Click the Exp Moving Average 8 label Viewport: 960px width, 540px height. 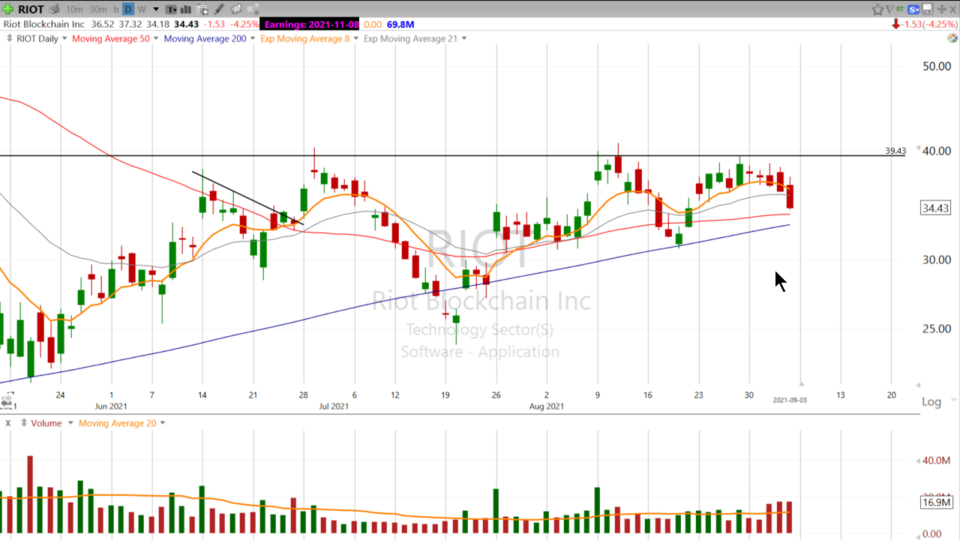[305, 39]
